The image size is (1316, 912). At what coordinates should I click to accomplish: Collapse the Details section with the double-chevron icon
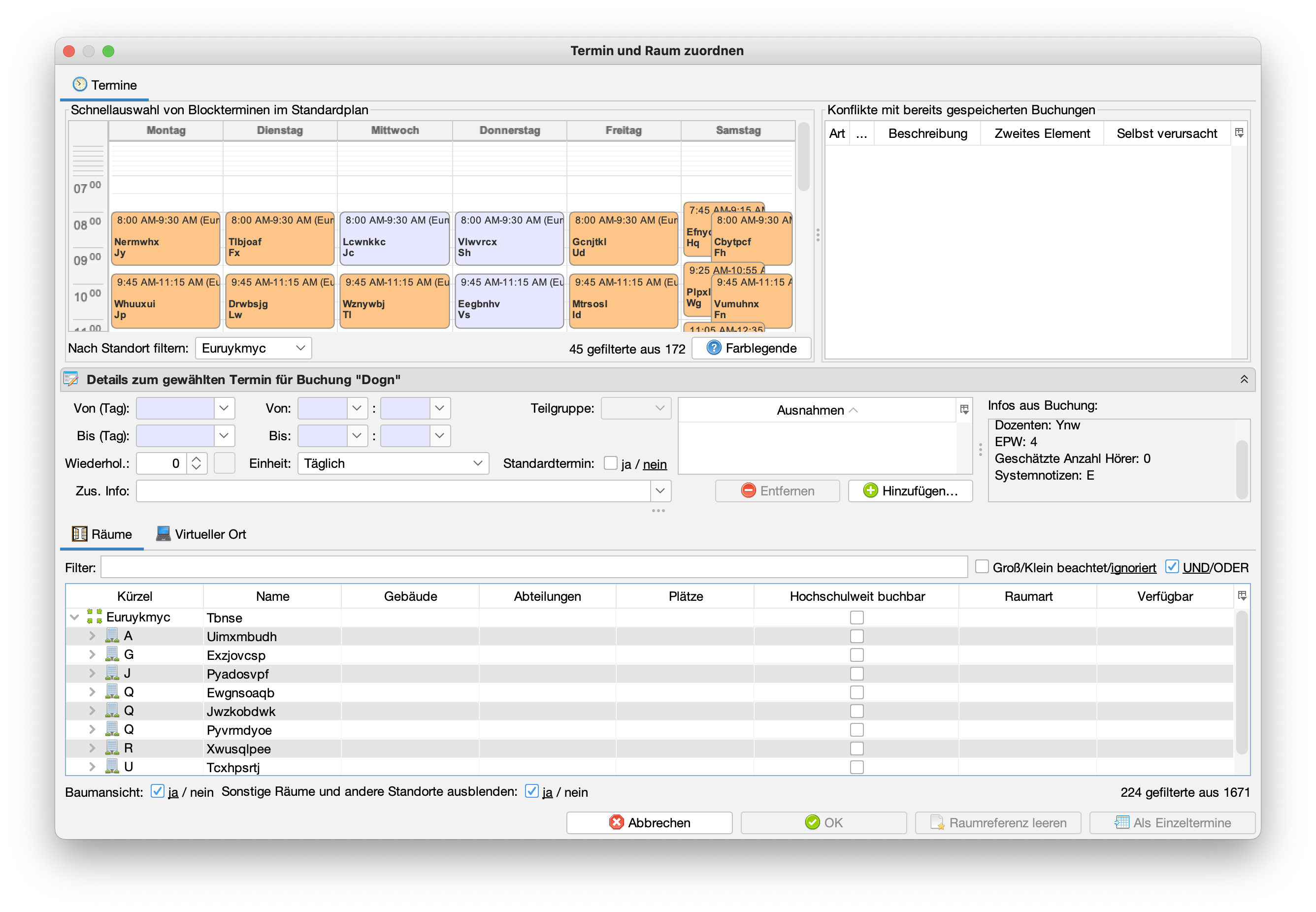(x=1244, y=380)
